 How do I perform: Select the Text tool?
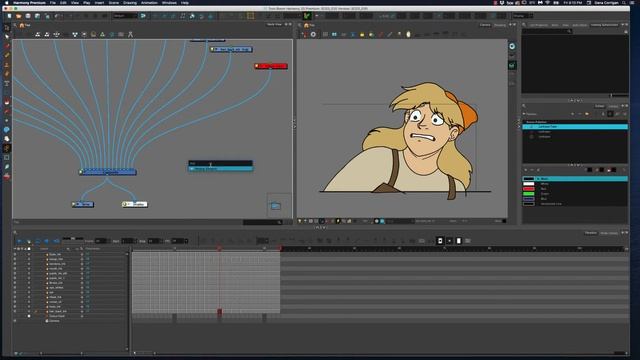click(x=7, y=83)
